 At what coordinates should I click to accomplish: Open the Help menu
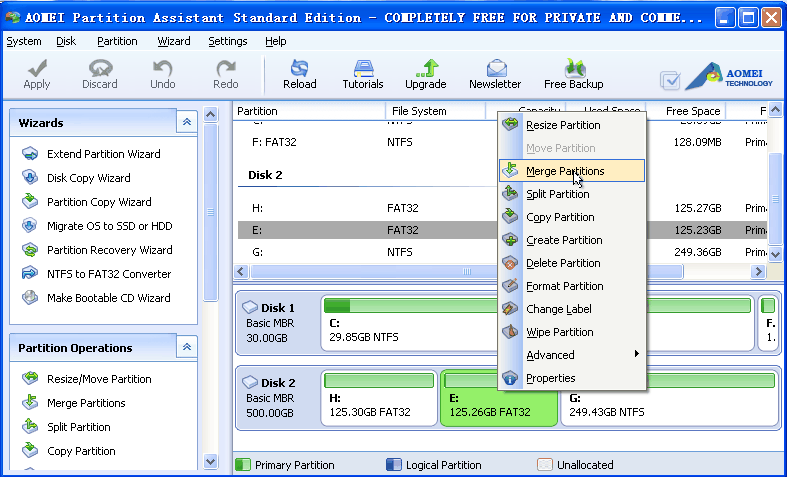(x=276, y=41)
